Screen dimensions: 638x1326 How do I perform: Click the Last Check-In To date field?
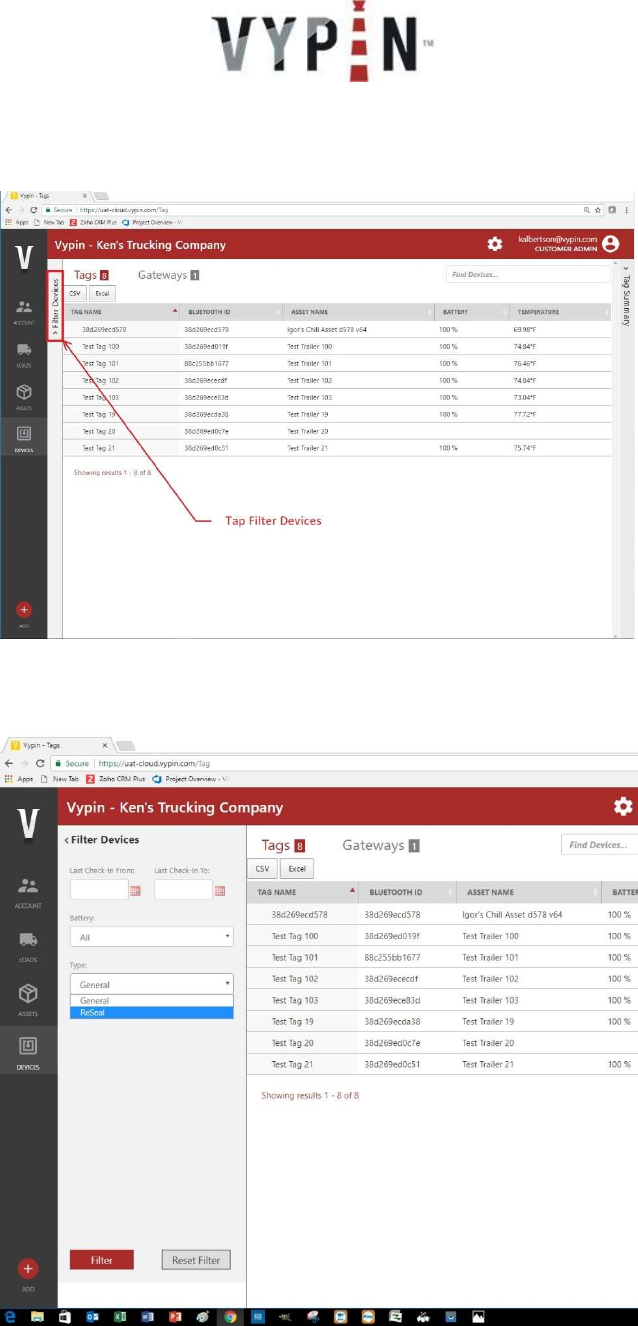[x=183, y=890]
